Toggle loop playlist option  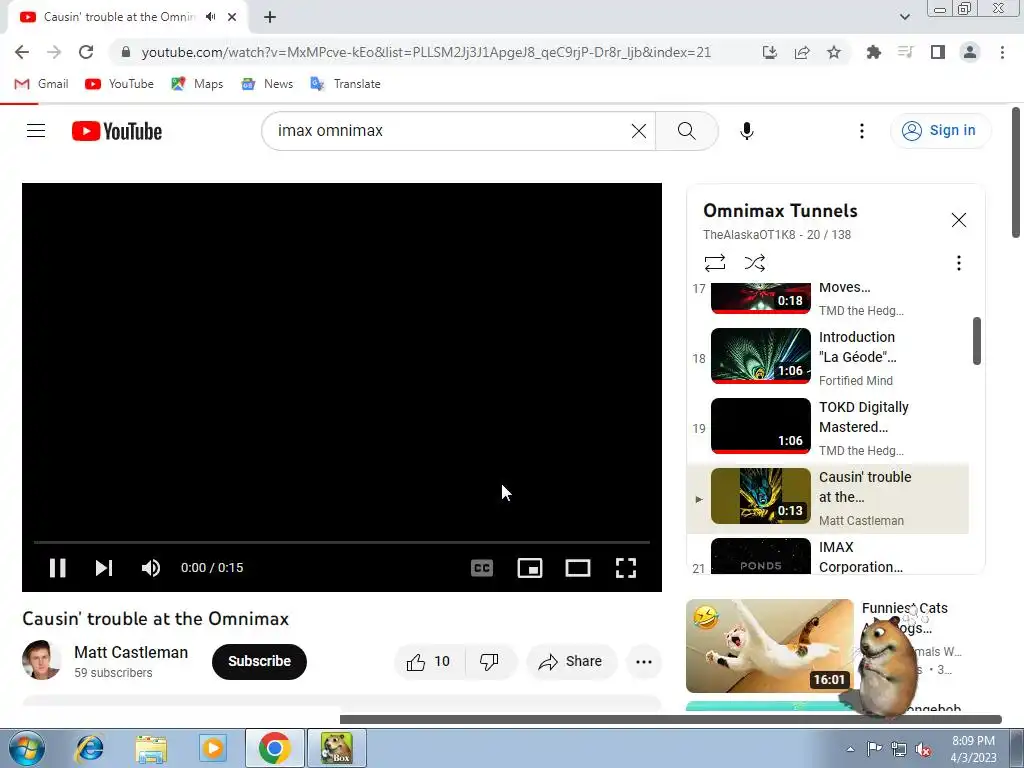(x=714, y=263)
